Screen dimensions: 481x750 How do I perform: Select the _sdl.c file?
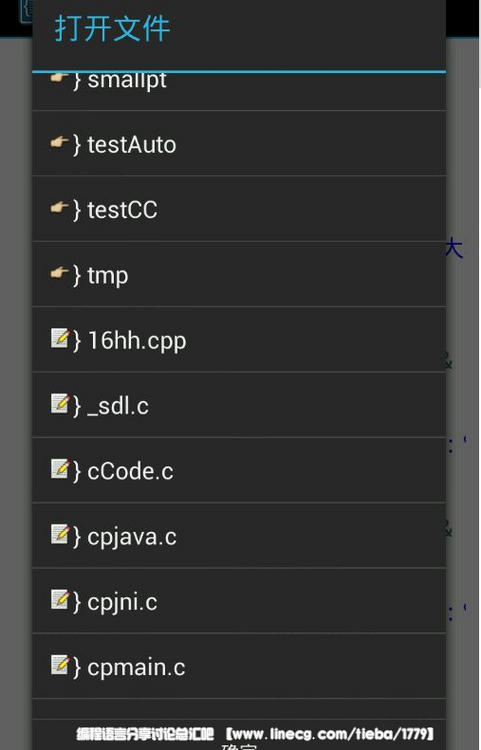pyautogui.click(x=239, y=405)
